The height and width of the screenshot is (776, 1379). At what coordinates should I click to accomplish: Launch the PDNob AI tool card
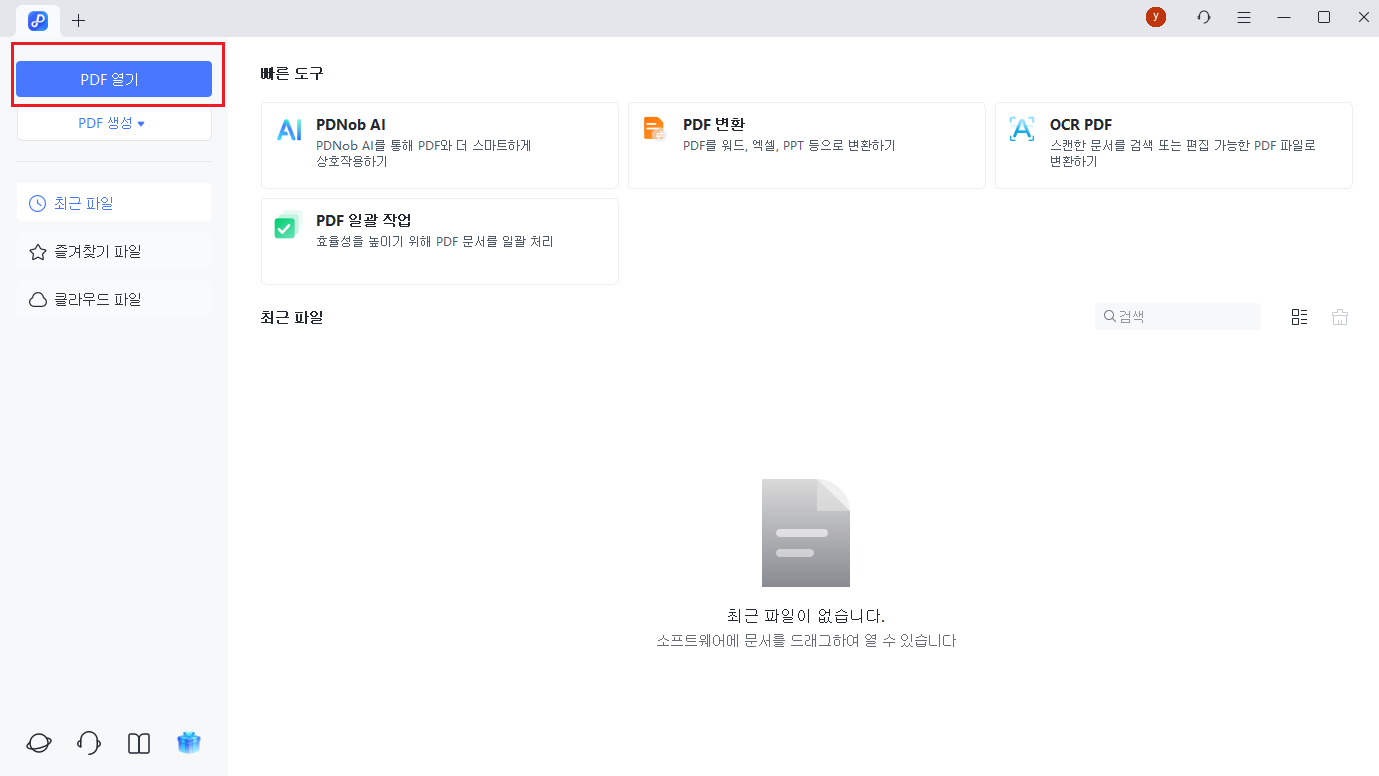coord(439,145)
